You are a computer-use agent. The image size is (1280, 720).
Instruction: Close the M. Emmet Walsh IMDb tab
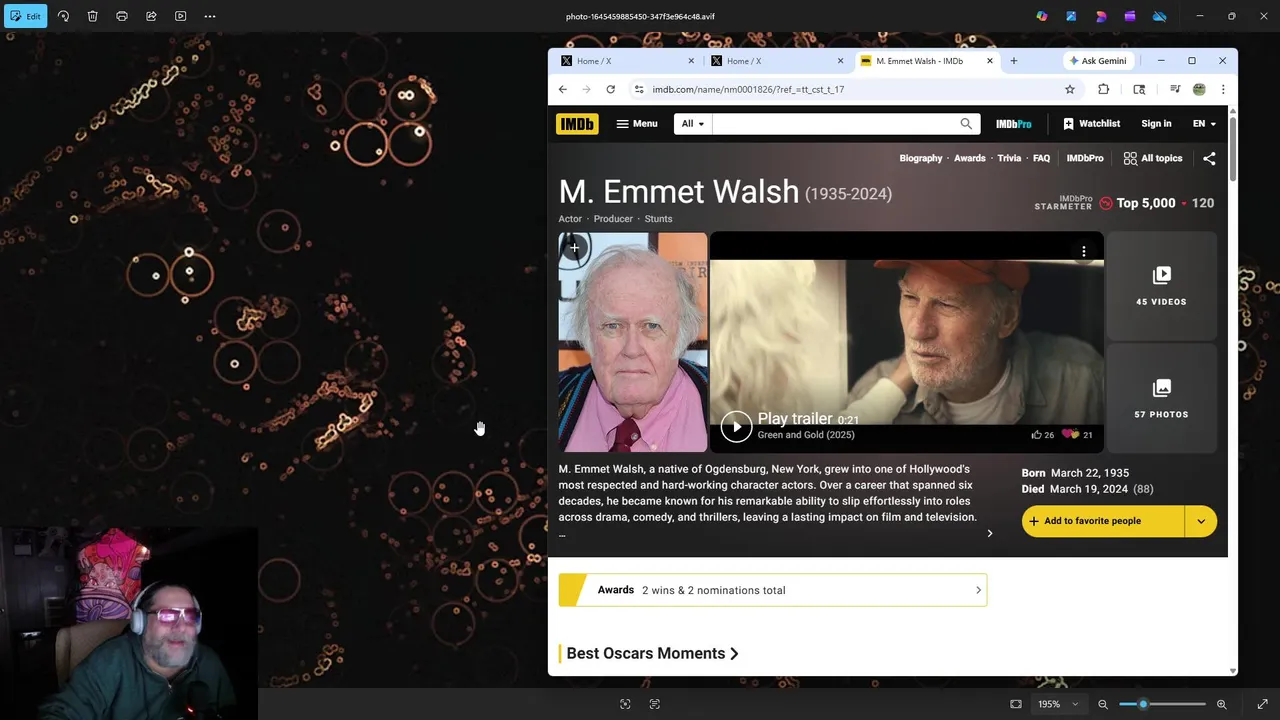(x=990, y=61)
